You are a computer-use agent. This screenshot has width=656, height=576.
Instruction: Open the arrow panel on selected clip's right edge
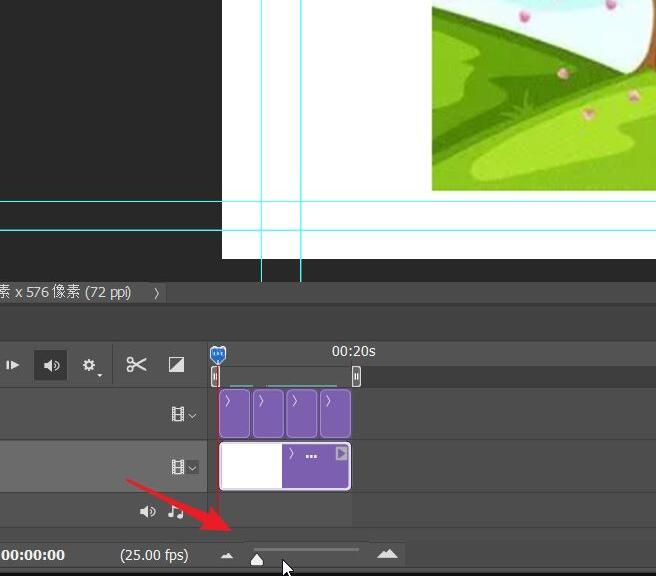click(341, 454)
